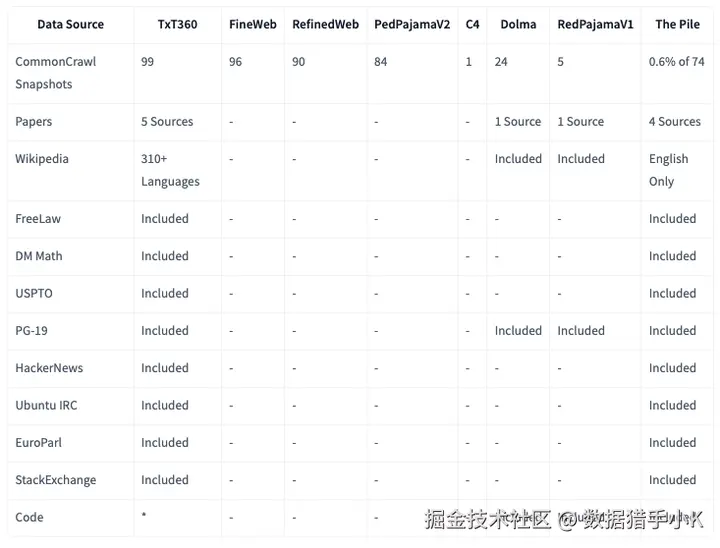
Task: Select Ubuntu IRC 'Included' under The Pile
Action: point(672,406)
